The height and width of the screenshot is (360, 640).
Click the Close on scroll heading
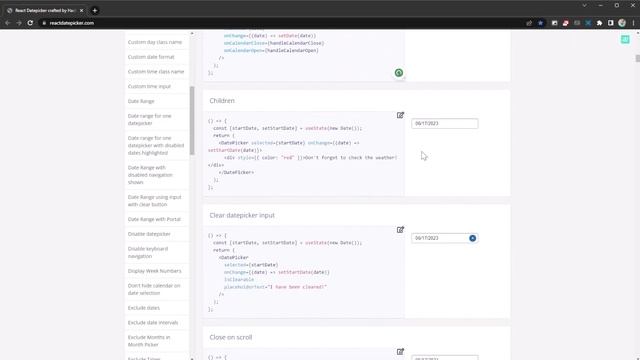coord(231,337)
